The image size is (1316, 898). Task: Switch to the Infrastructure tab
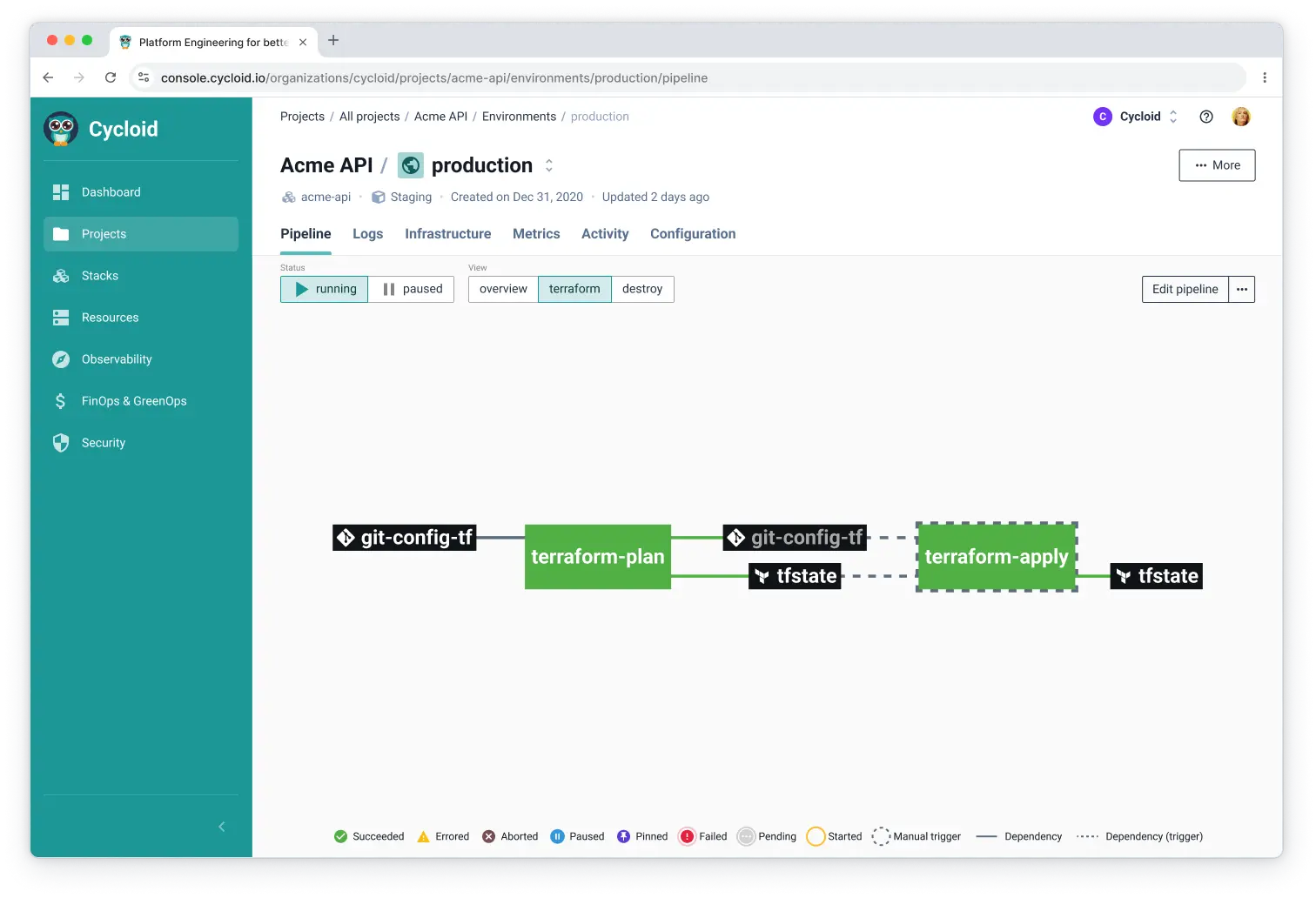pos(447,234)
